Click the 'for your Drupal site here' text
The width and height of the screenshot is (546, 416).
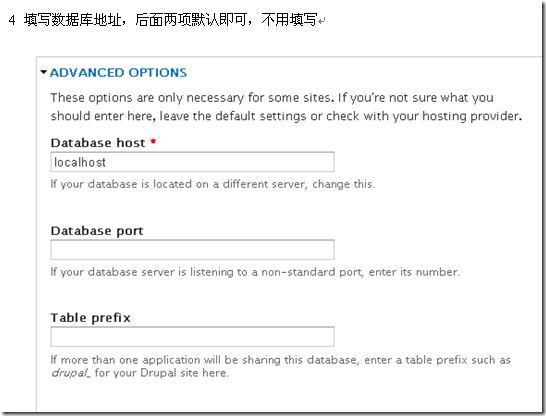pos(162,373)
